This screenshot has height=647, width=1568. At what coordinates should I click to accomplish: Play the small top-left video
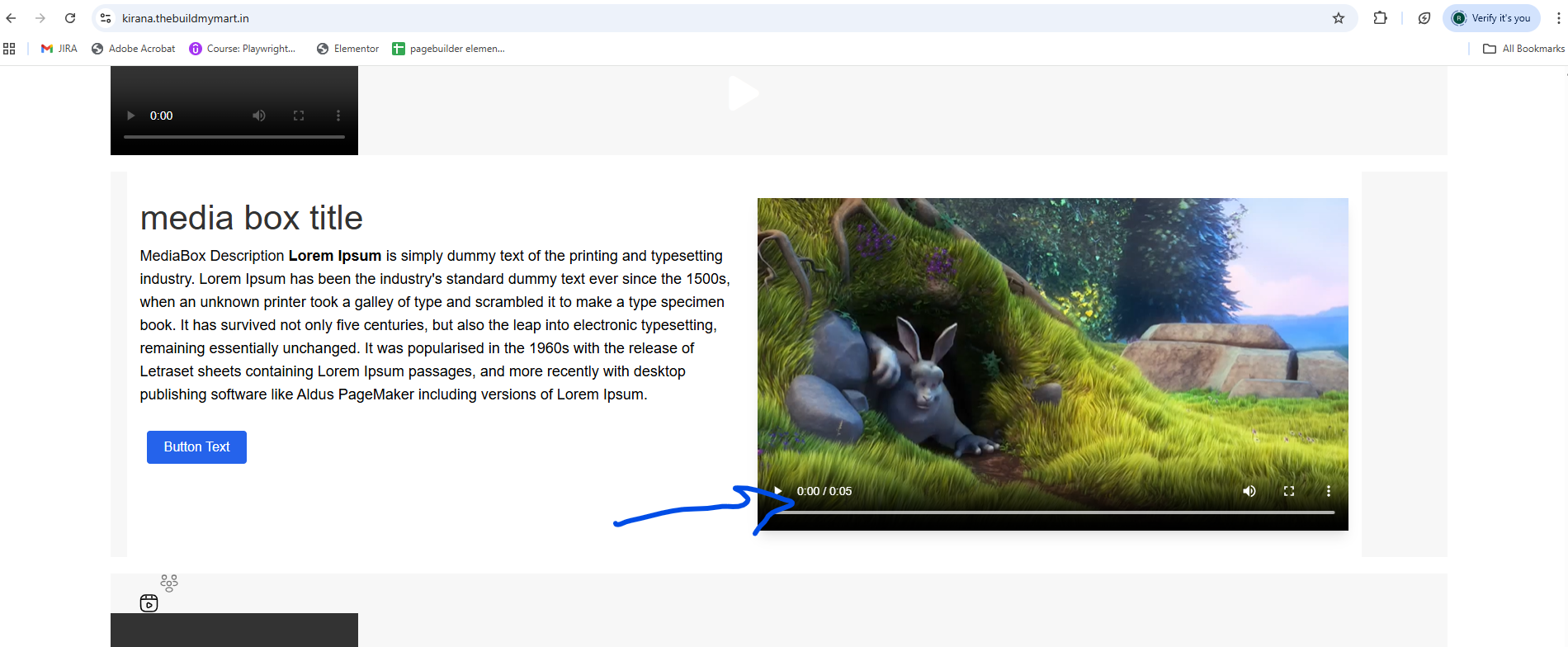tap(130, 116)
